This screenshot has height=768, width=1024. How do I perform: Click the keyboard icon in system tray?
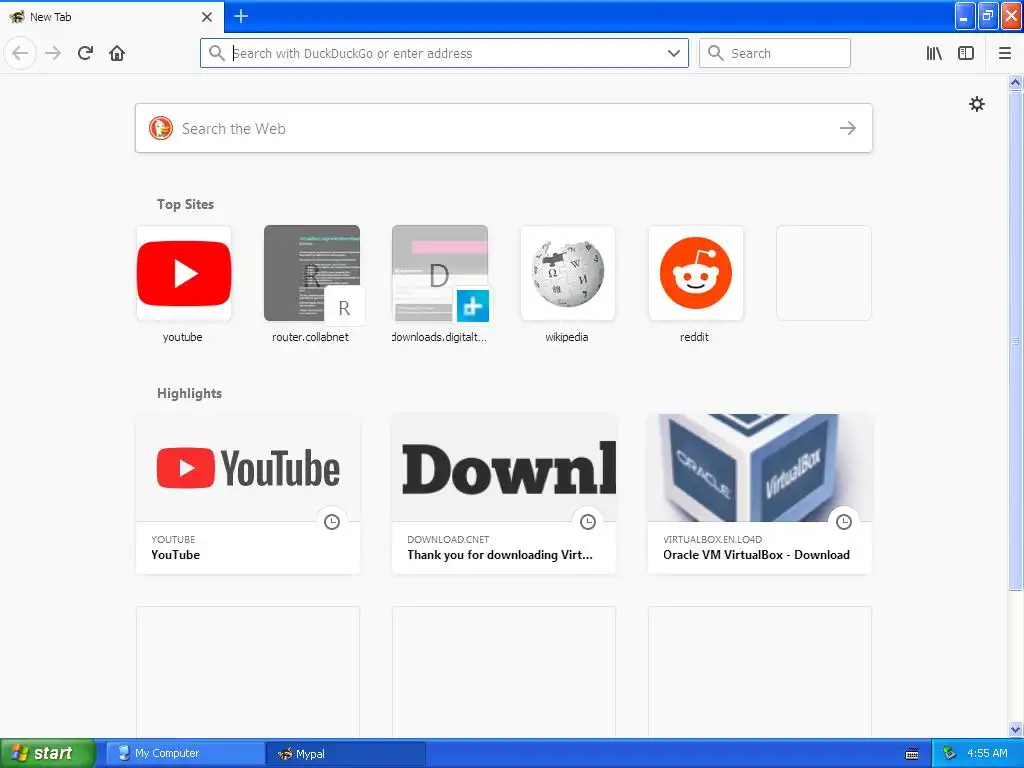click(912, 754)
